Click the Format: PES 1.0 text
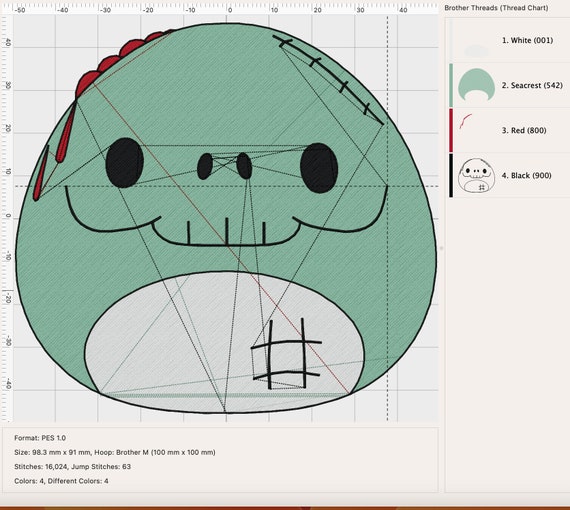Viewport: 570px width, 510px height. coord(40,438)
